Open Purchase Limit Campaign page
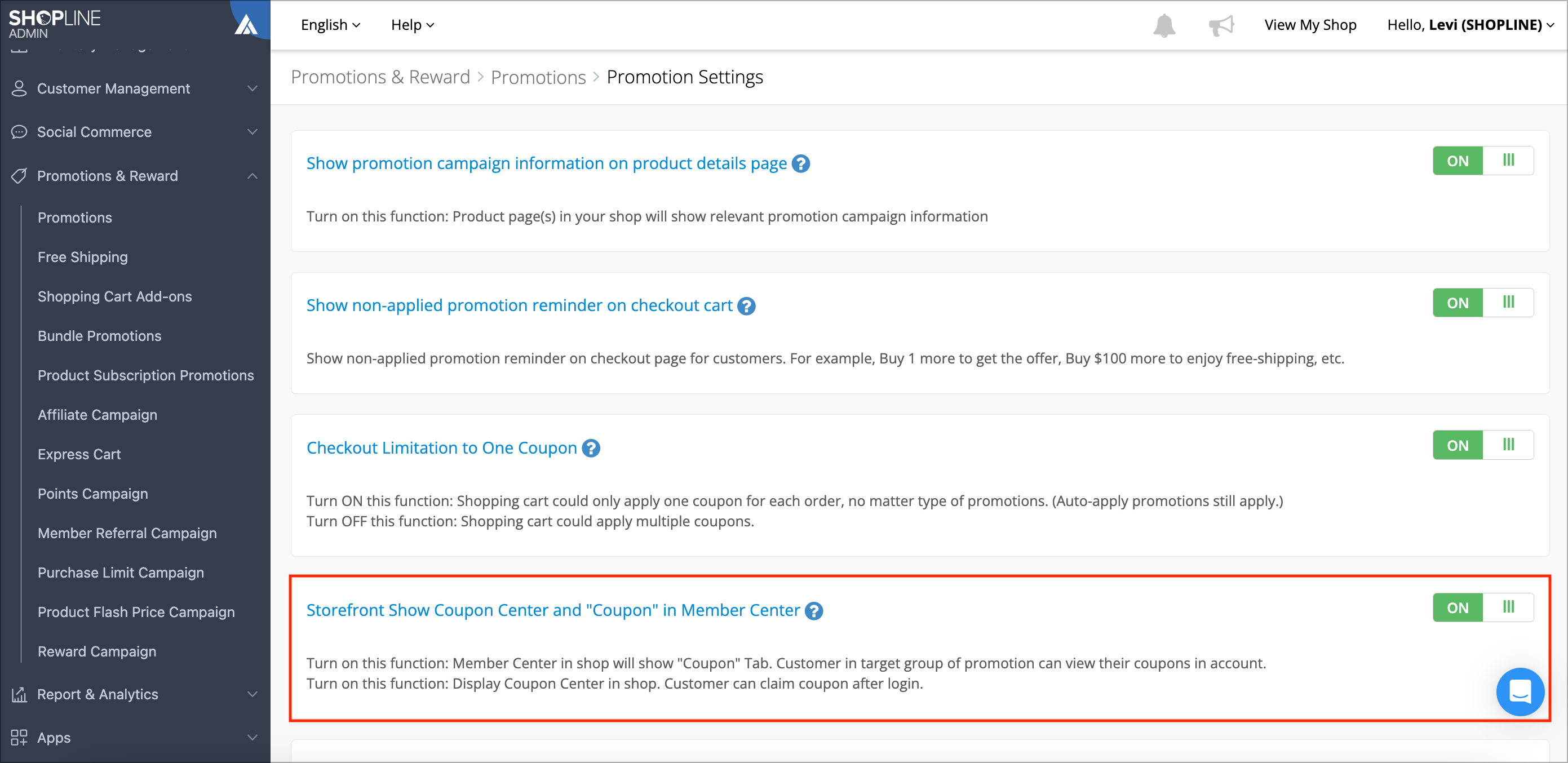This screenshot has width=1568, height=763. [121, 573]
